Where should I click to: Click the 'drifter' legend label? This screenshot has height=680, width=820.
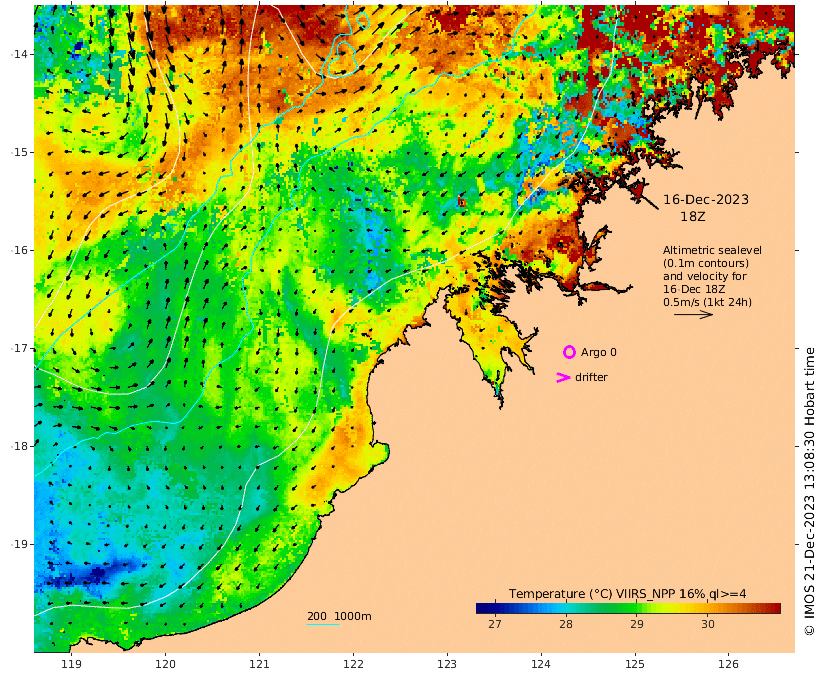coord(591,377)
